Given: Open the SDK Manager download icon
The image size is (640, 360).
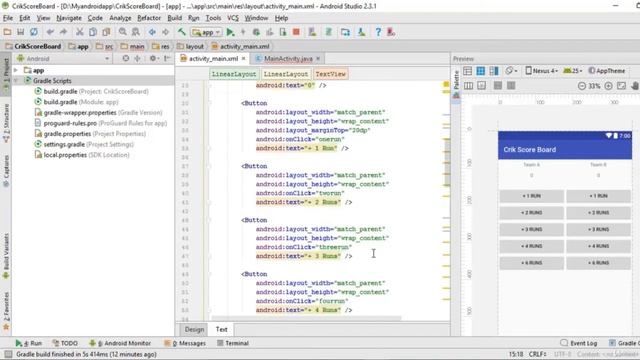Looking at the screenshot, I should [362, 32].
